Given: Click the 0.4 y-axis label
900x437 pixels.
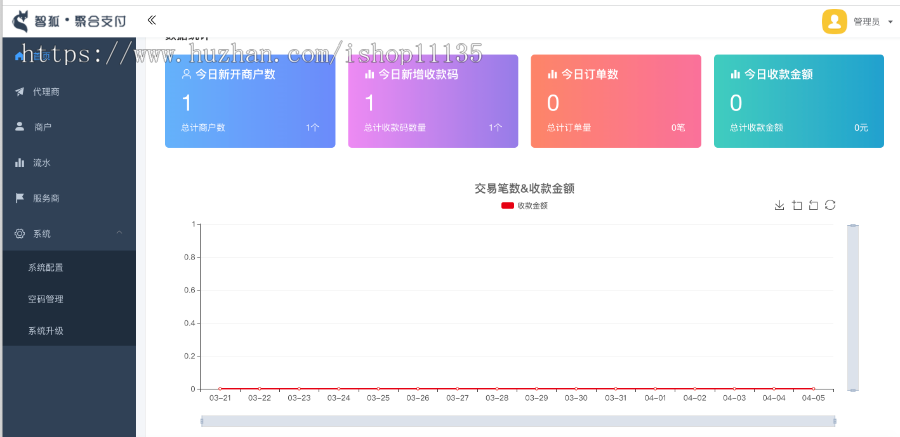Looking at the screenshot, I should (189, 323).
